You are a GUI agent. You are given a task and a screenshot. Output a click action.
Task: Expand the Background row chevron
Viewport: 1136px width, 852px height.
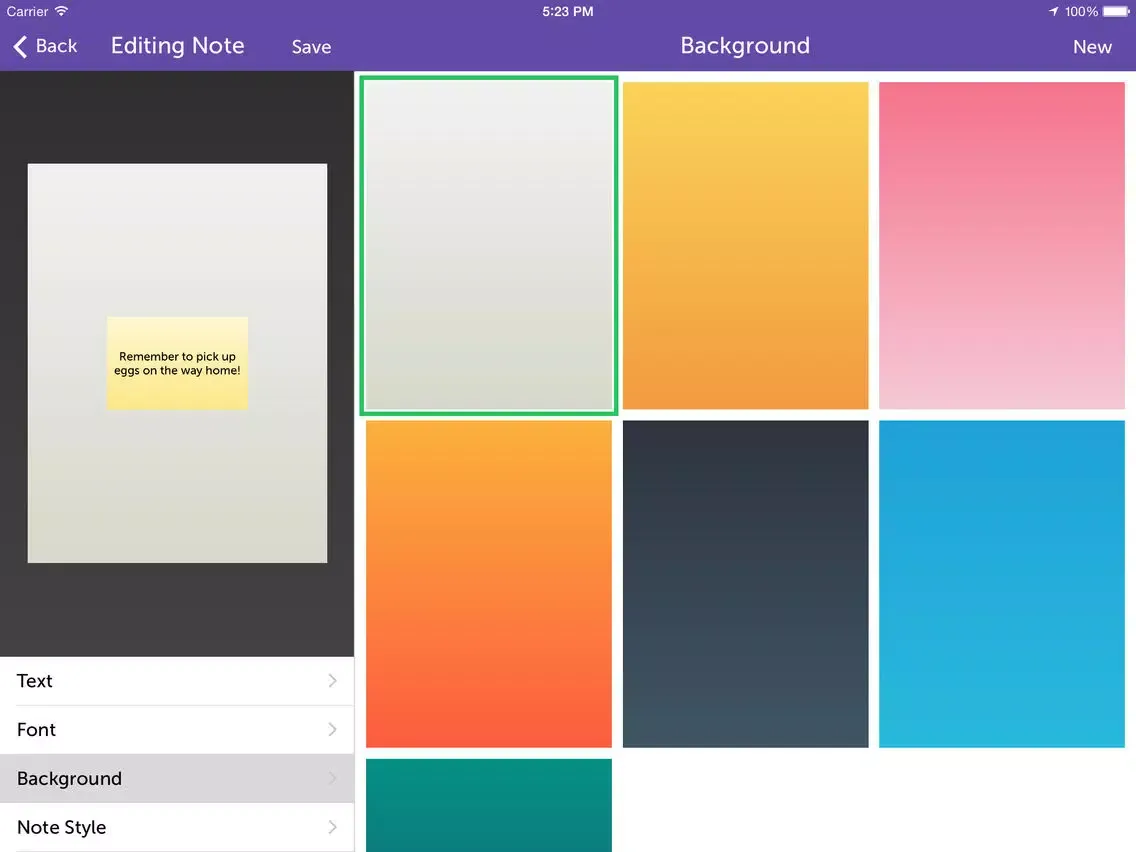(333, 778)
